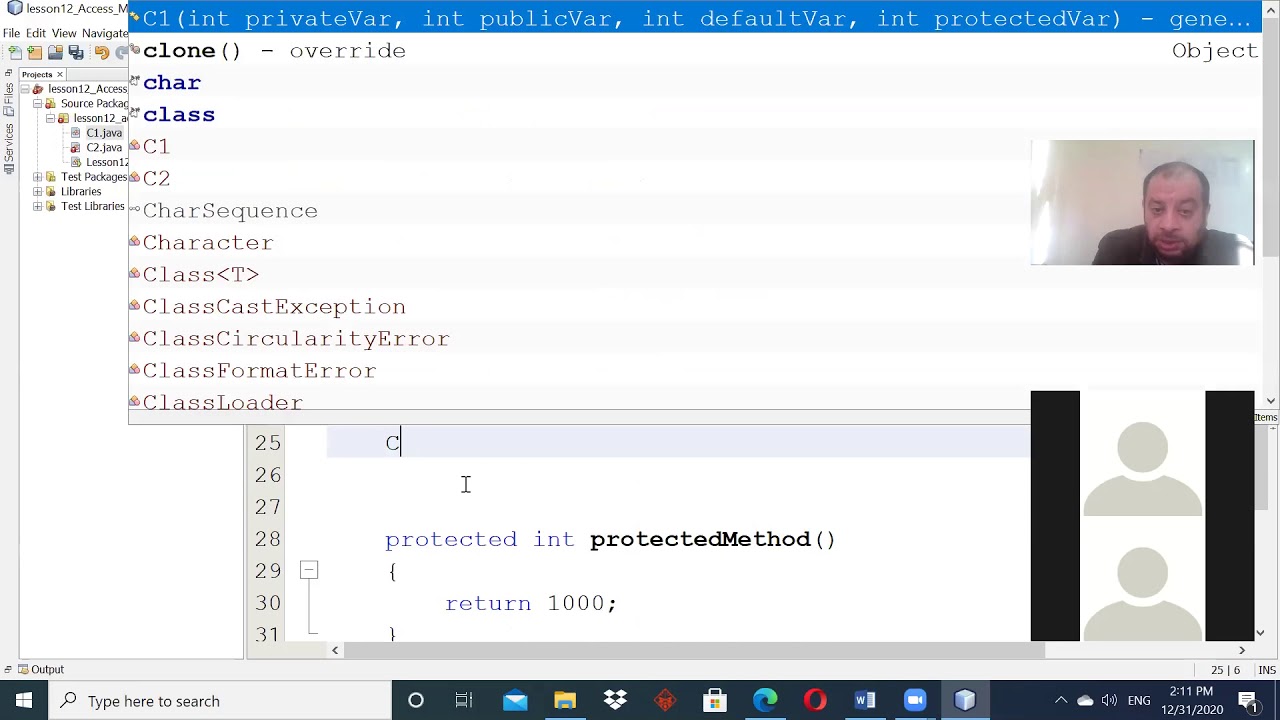1280x720 pixels.
Task: Open Opera browser from taskbar
Action: pos(815,701)
